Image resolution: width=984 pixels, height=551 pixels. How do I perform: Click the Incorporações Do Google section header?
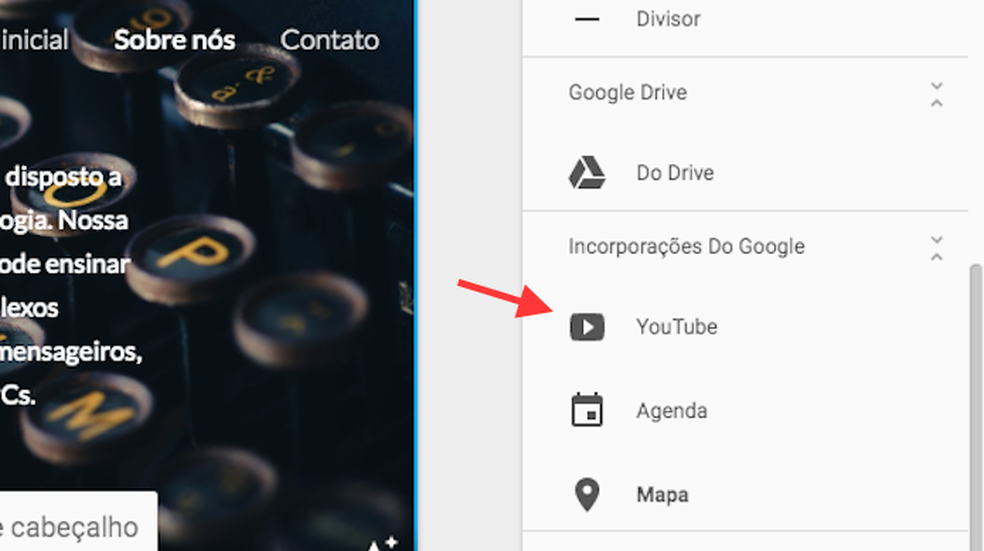click(x=686, y=247)
